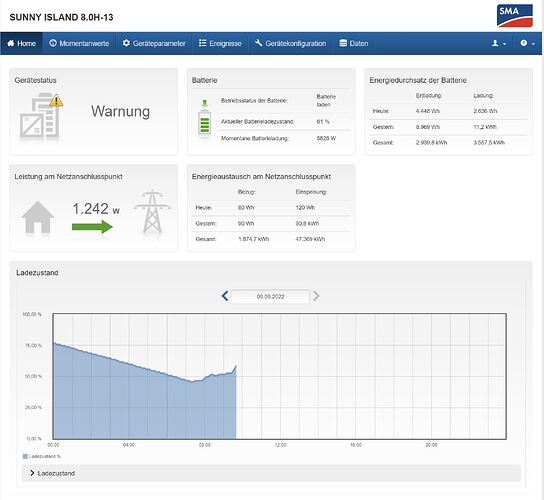The height and width of the screenshot is (500, 544).
Task: Switch to Momentanwerte tab
Action: [79, 43]
